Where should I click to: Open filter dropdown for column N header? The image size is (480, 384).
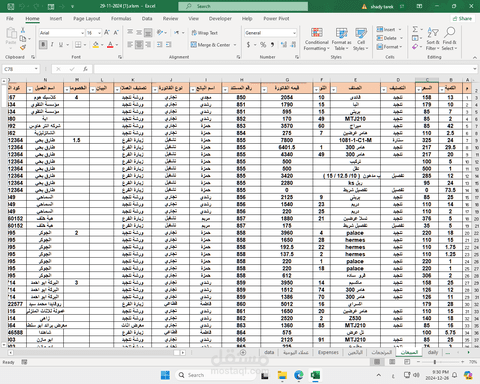(30, 90)
